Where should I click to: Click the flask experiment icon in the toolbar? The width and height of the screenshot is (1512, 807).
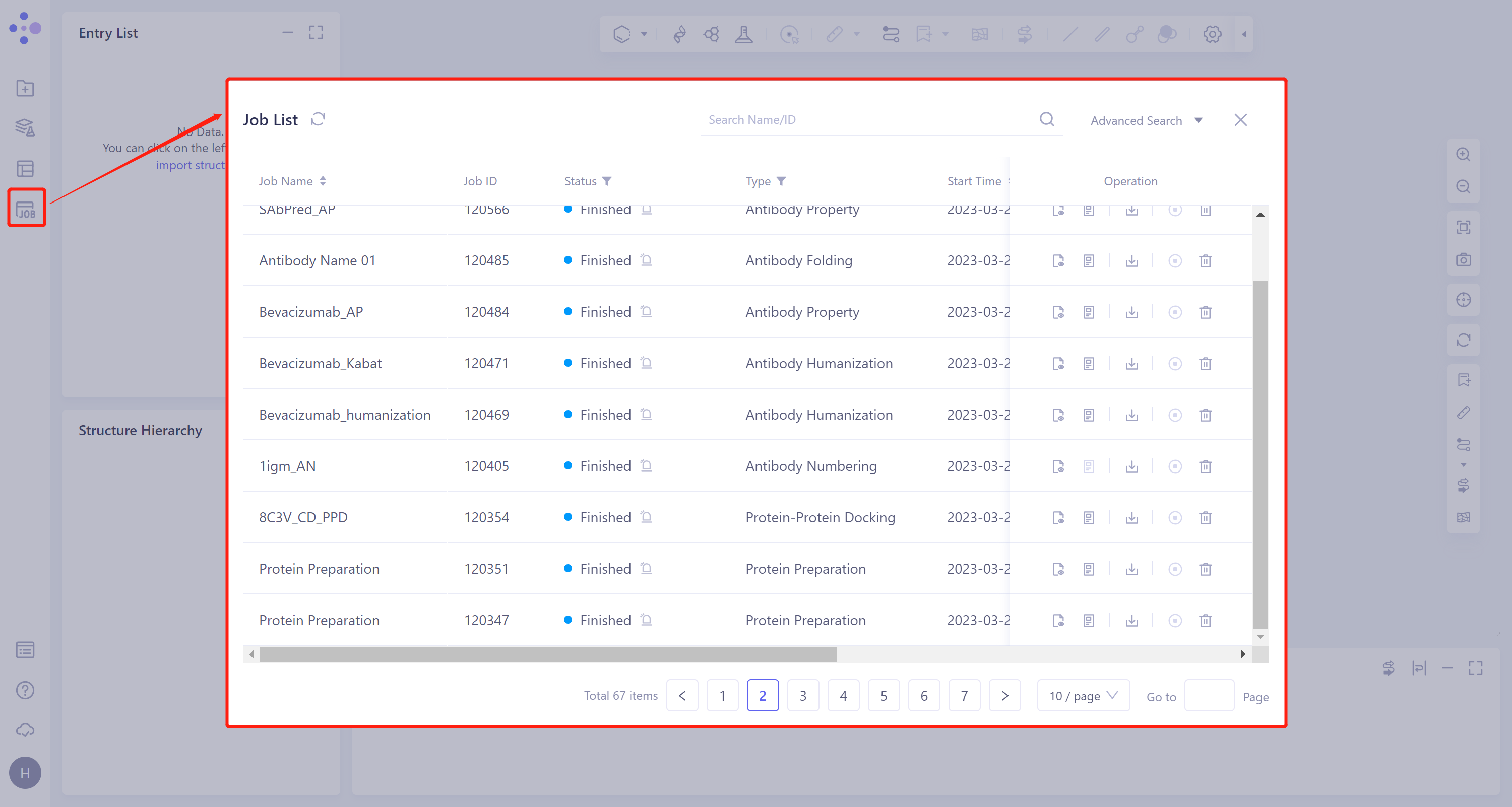(x=744, y=34)
